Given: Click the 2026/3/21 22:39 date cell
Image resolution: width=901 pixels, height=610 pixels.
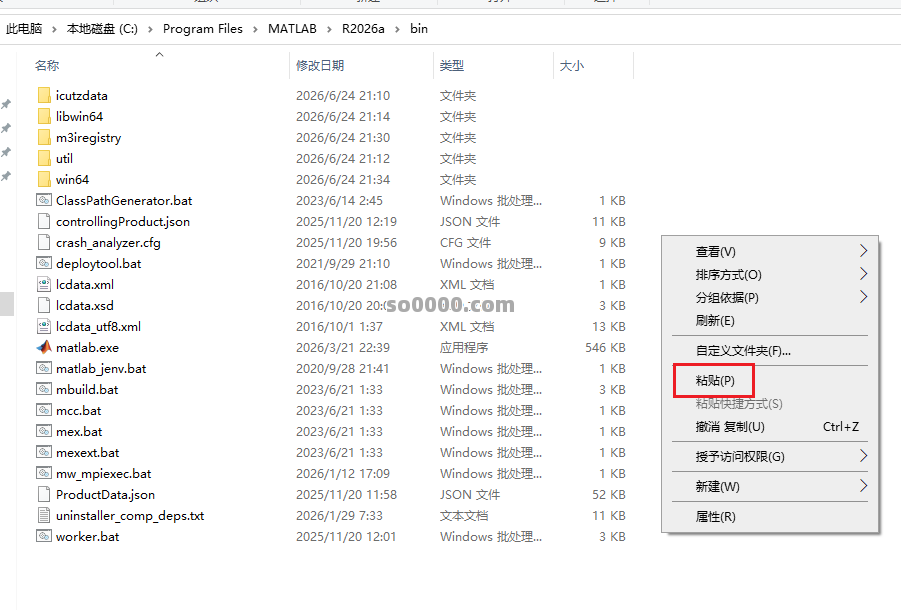Looking at the screenshot, I should tap(343, 348).
